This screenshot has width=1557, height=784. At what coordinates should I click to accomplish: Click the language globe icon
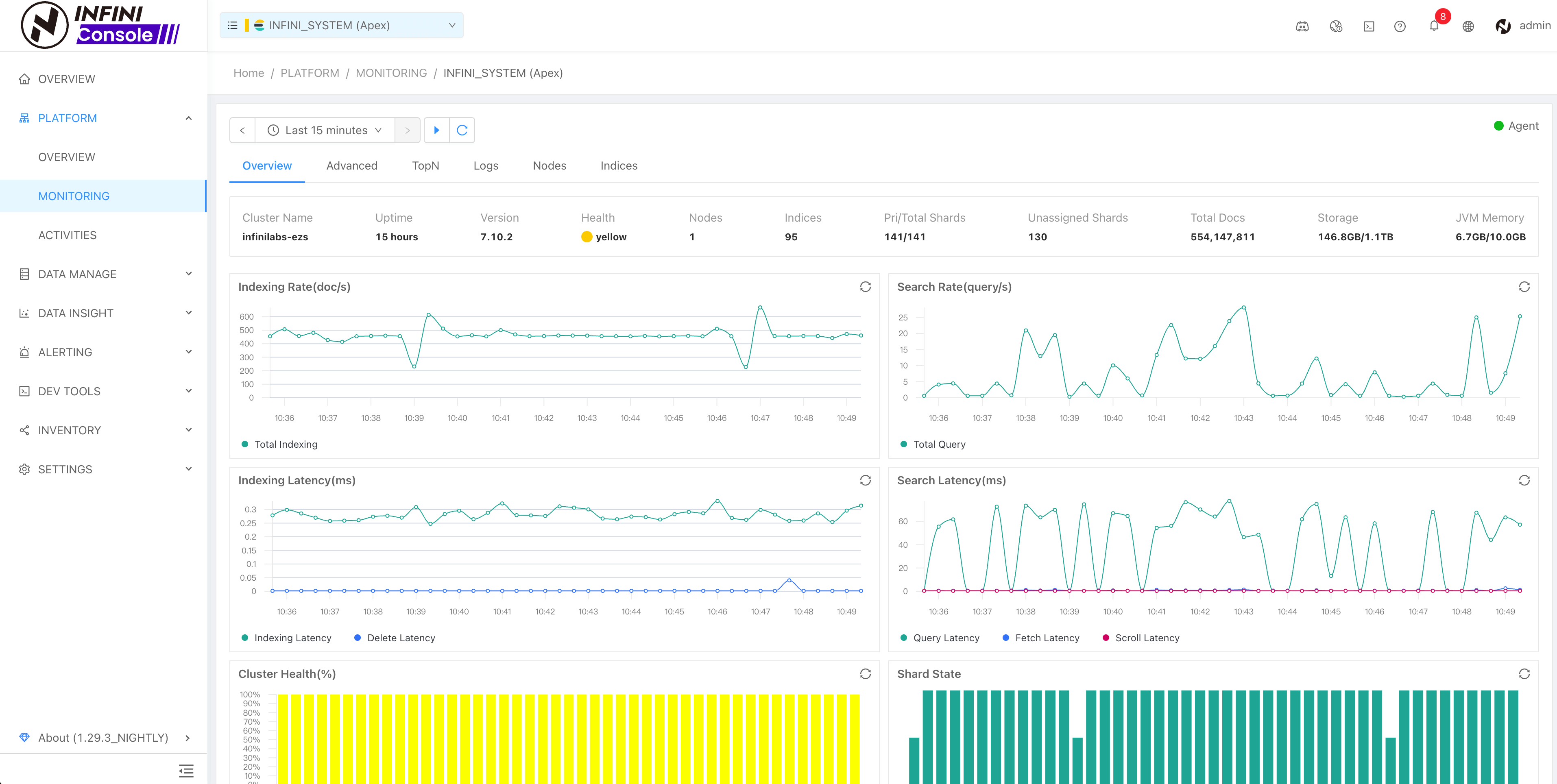pos(1468,26)
